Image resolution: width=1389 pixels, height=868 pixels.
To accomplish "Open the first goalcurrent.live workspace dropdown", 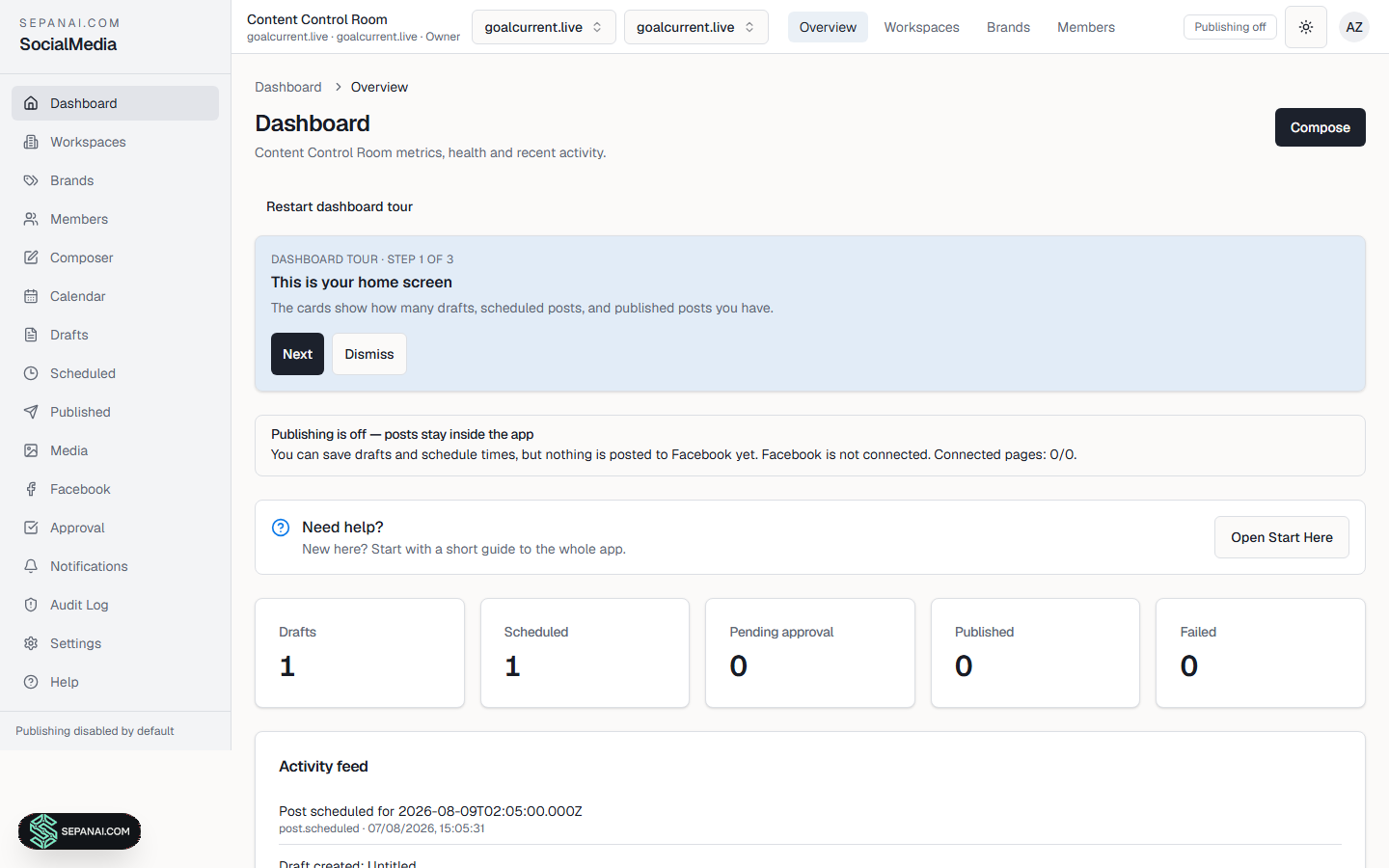I will [x=544, y=27].
